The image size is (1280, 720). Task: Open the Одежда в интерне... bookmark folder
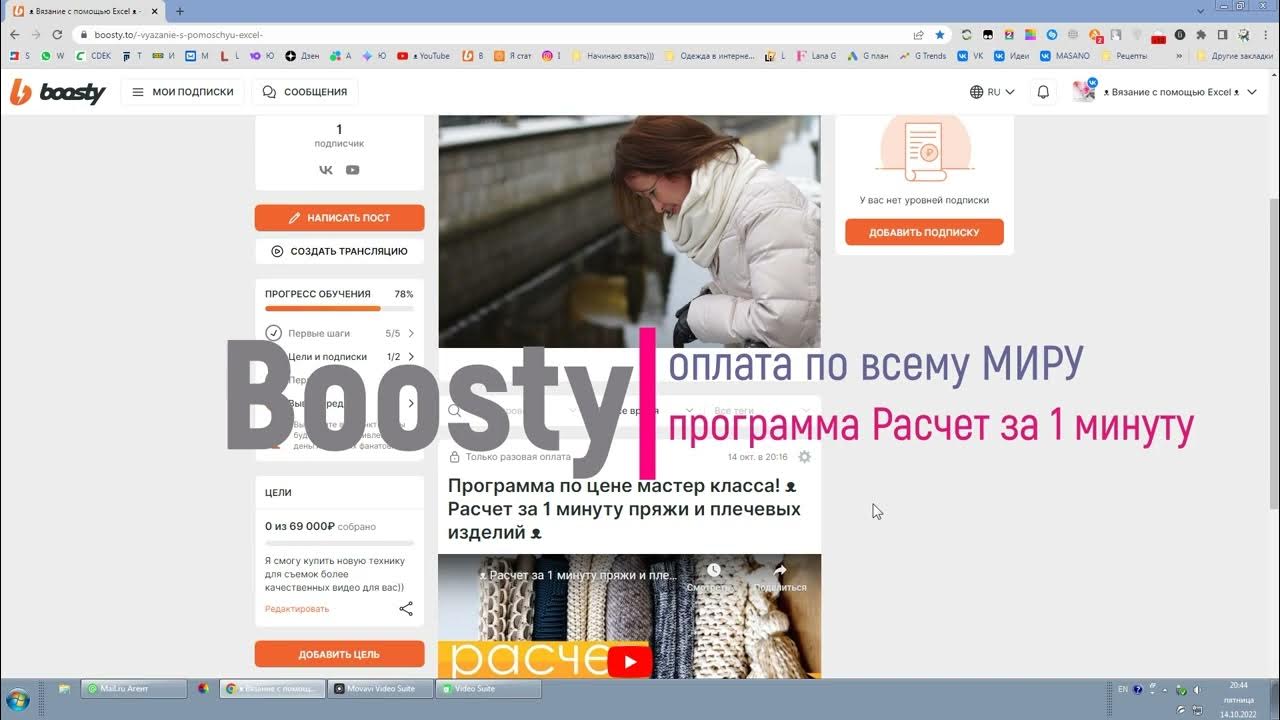tap(709, 56)
